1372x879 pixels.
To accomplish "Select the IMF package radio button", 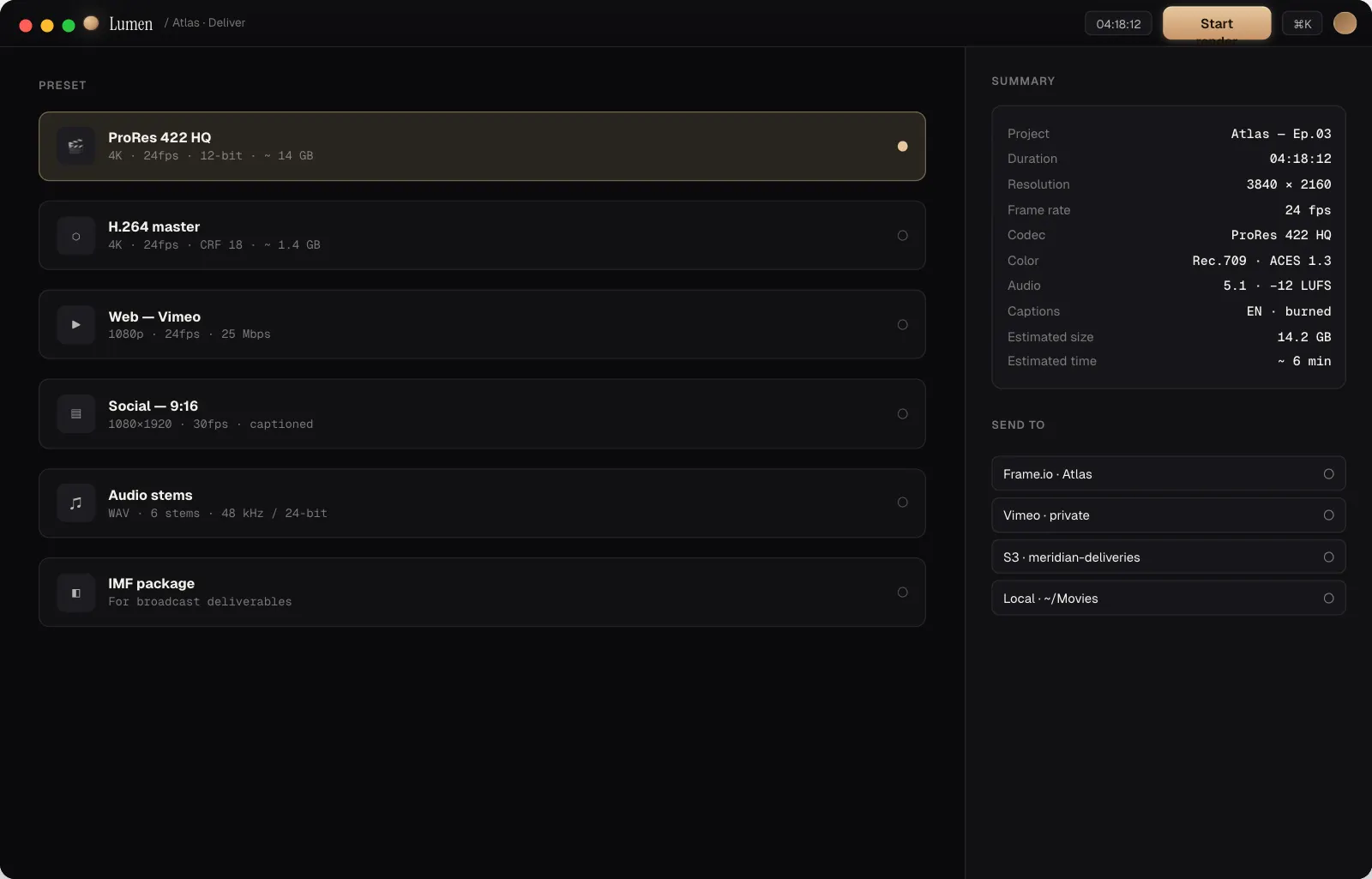I will (902, 593).
